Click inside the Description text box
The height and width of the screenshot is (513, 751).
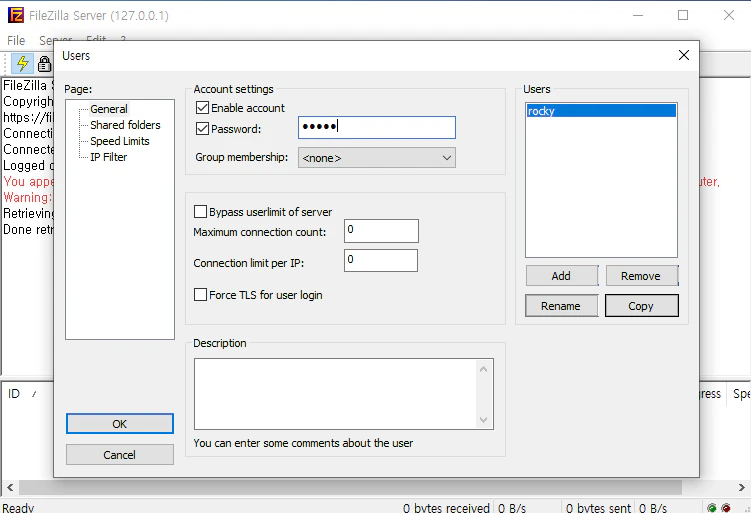(335, 394)
